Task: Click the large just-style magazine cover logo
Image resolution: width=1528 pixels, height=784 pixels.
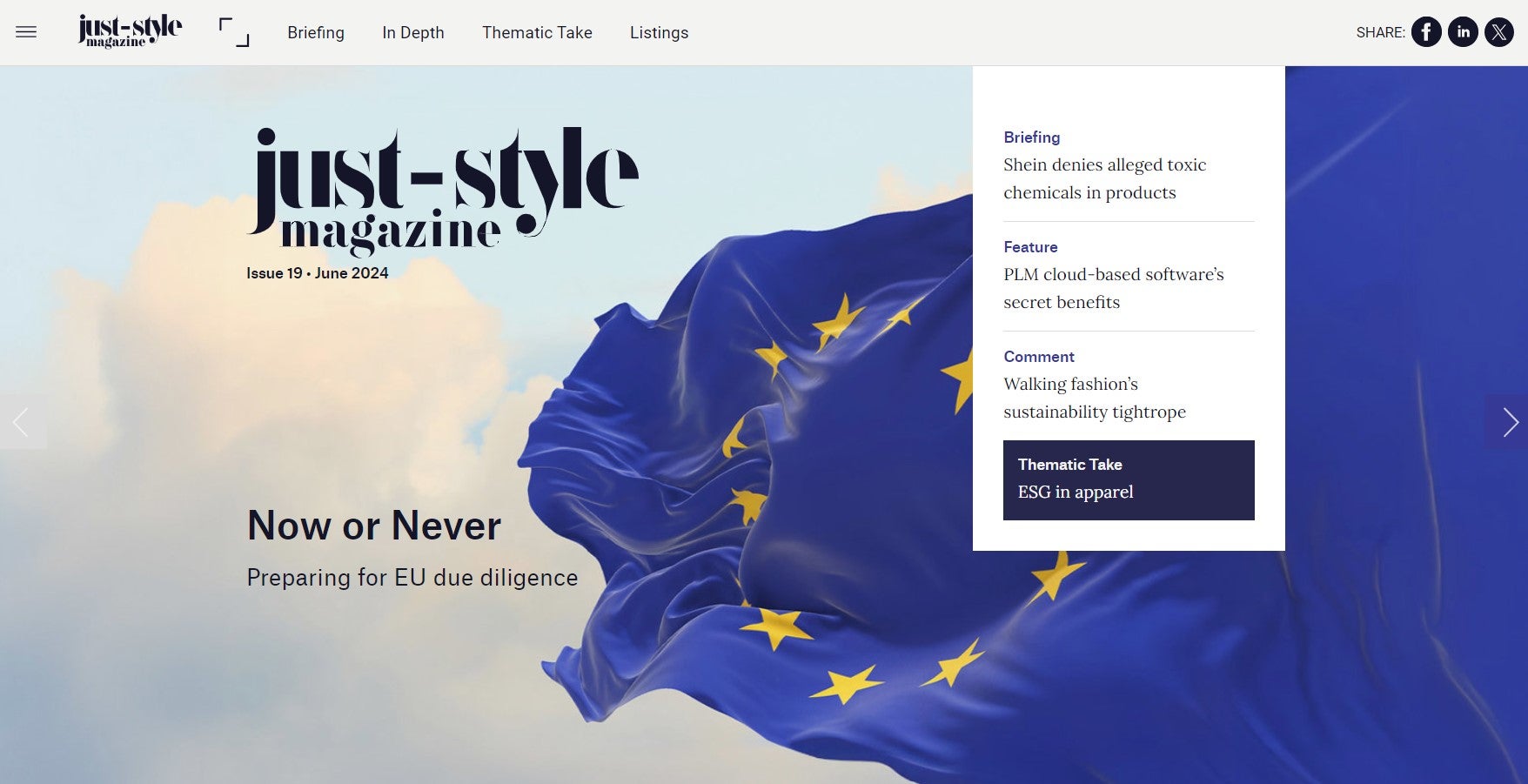Action: pyautogui.click(x=442, y=189)
